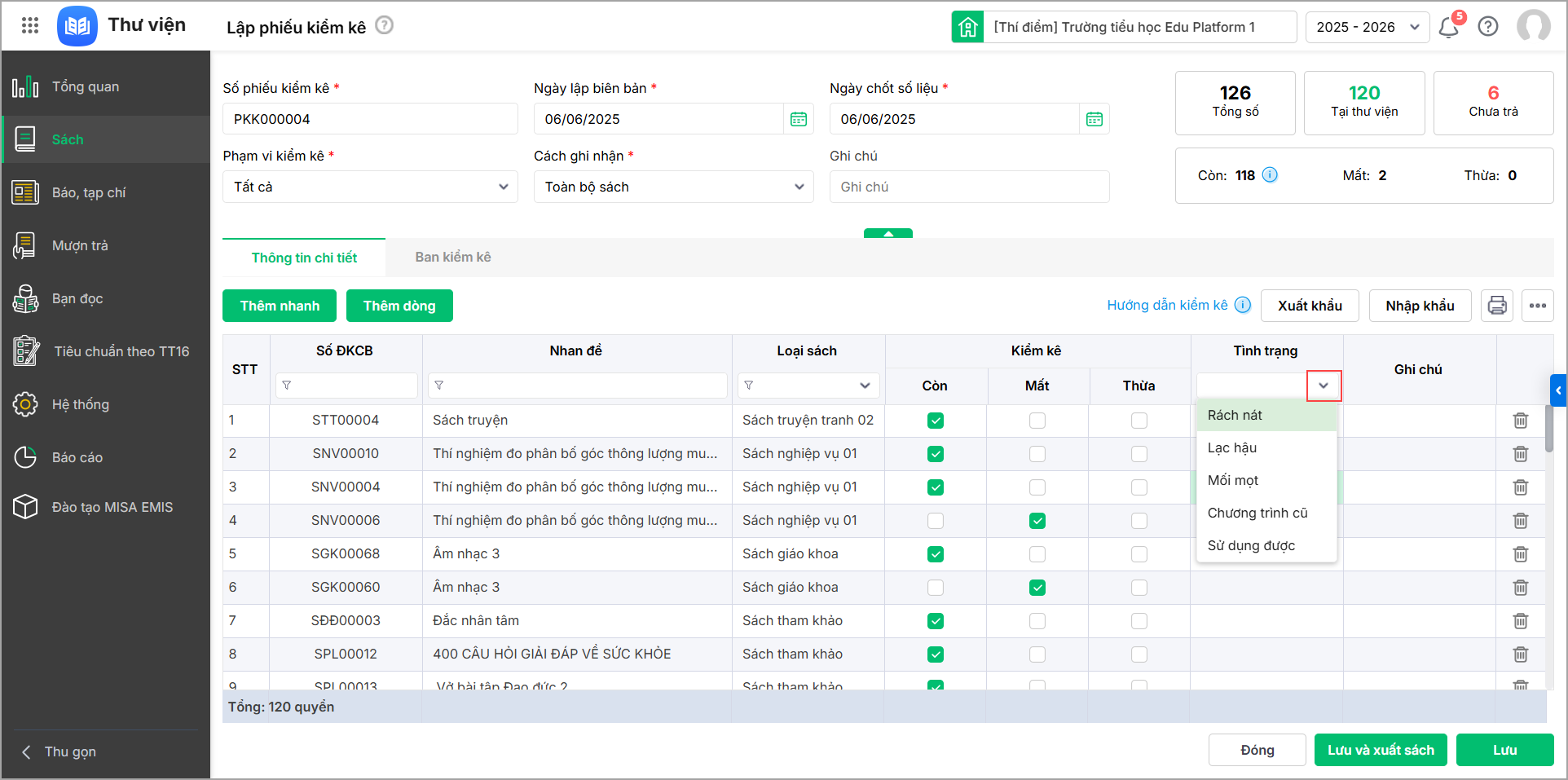Select Lạc hậu from Tình trạng list
This screenshot has width=1568, height=780.
pyautogui.click(x=1232, y=447)
